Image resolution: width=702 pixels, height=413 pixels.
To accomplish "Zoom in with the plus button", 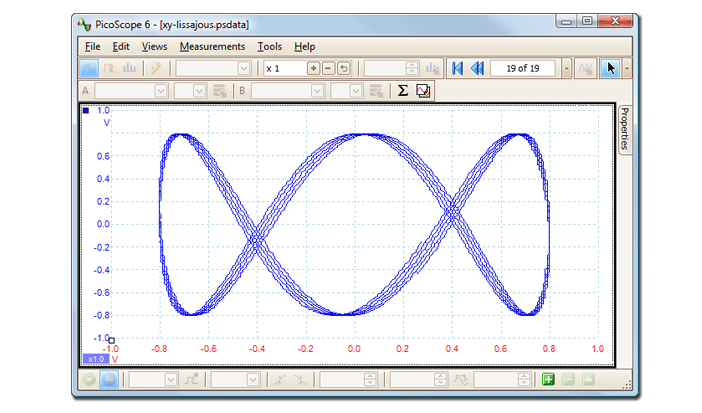I will (313, 69).
